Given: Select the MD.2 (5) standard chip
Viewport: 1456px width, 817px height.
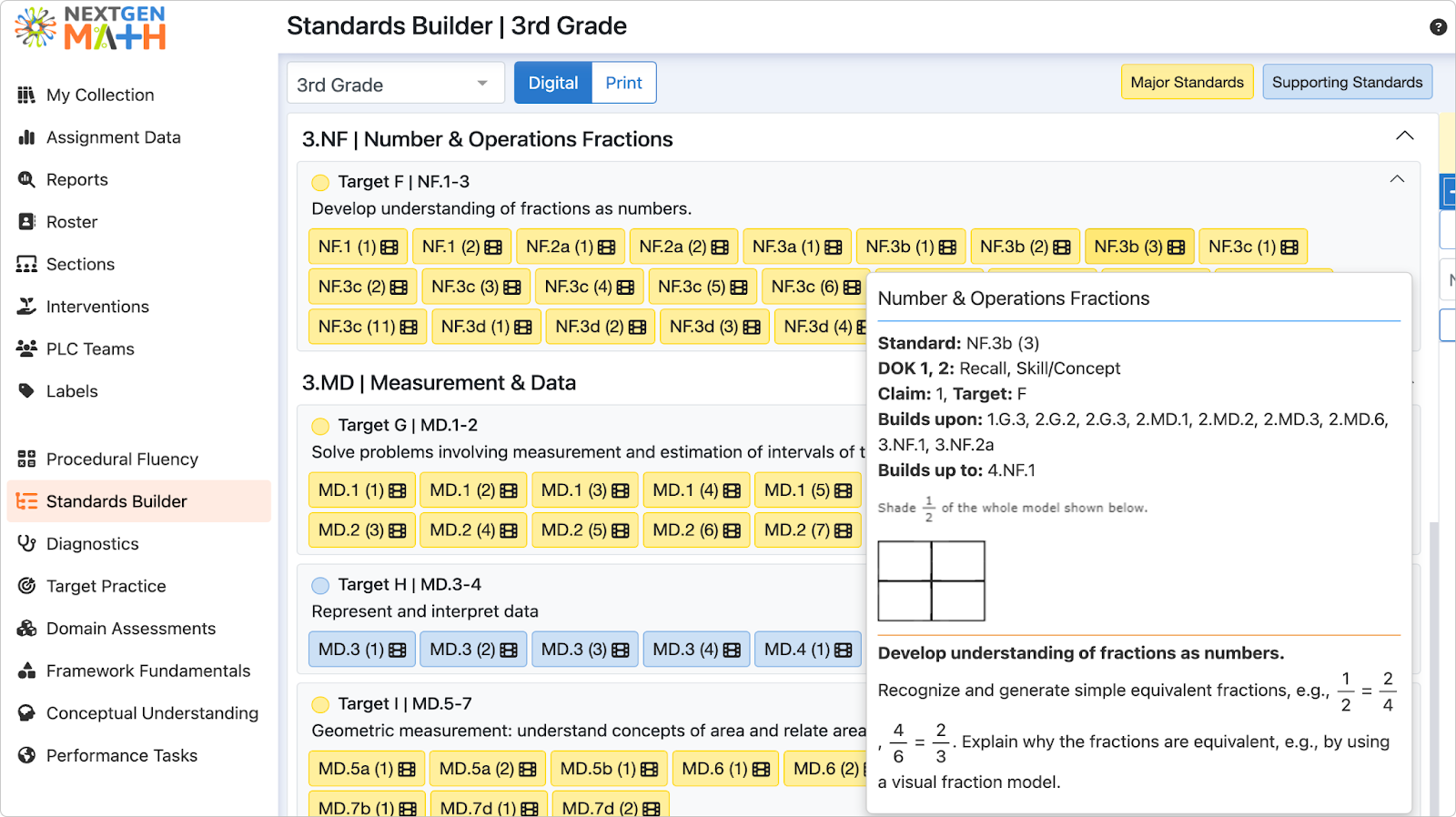Looking at the screenshot, I should pos(585,530).
